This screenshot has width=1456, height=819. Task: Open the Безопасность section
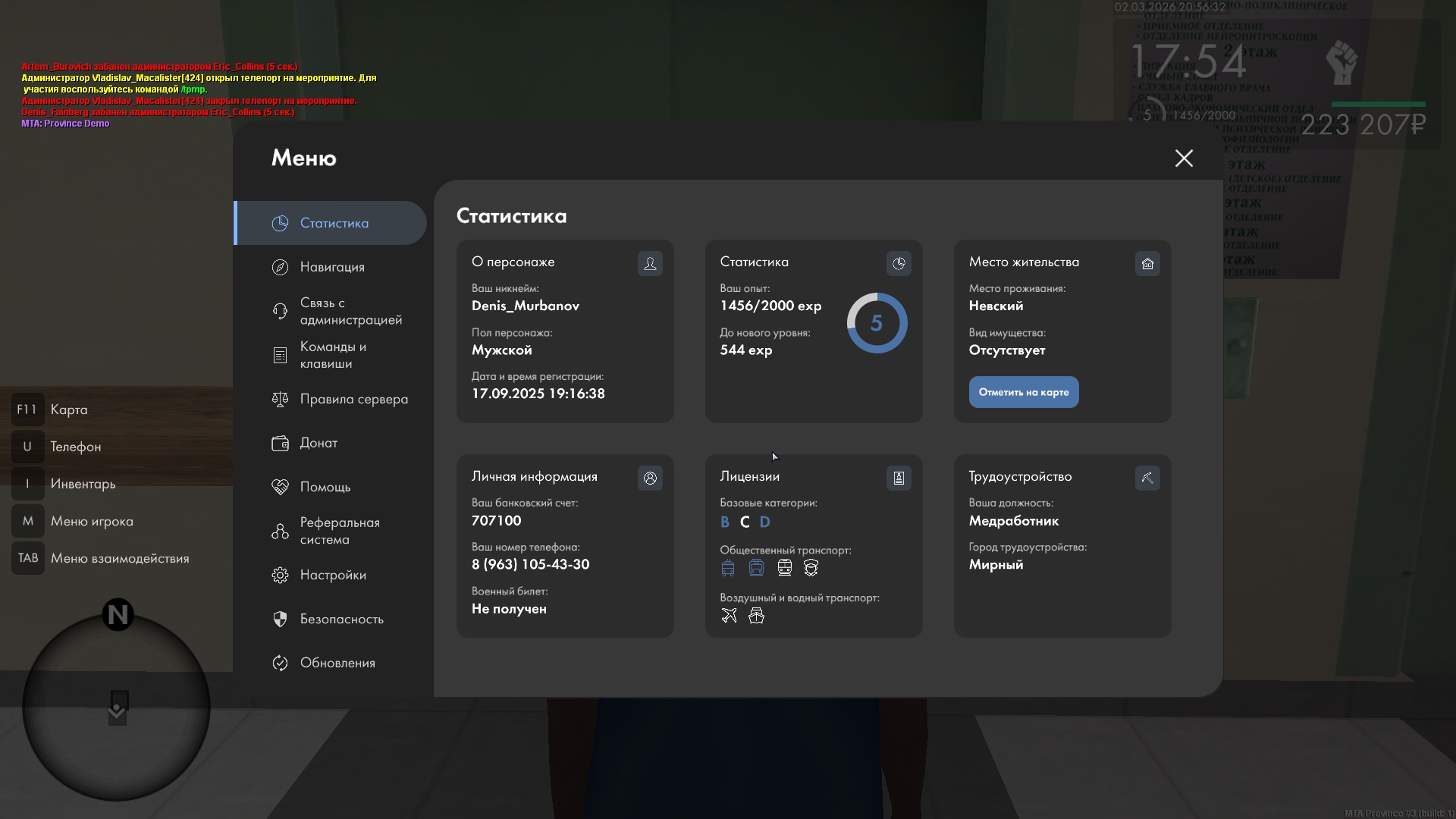pos(341,619)
